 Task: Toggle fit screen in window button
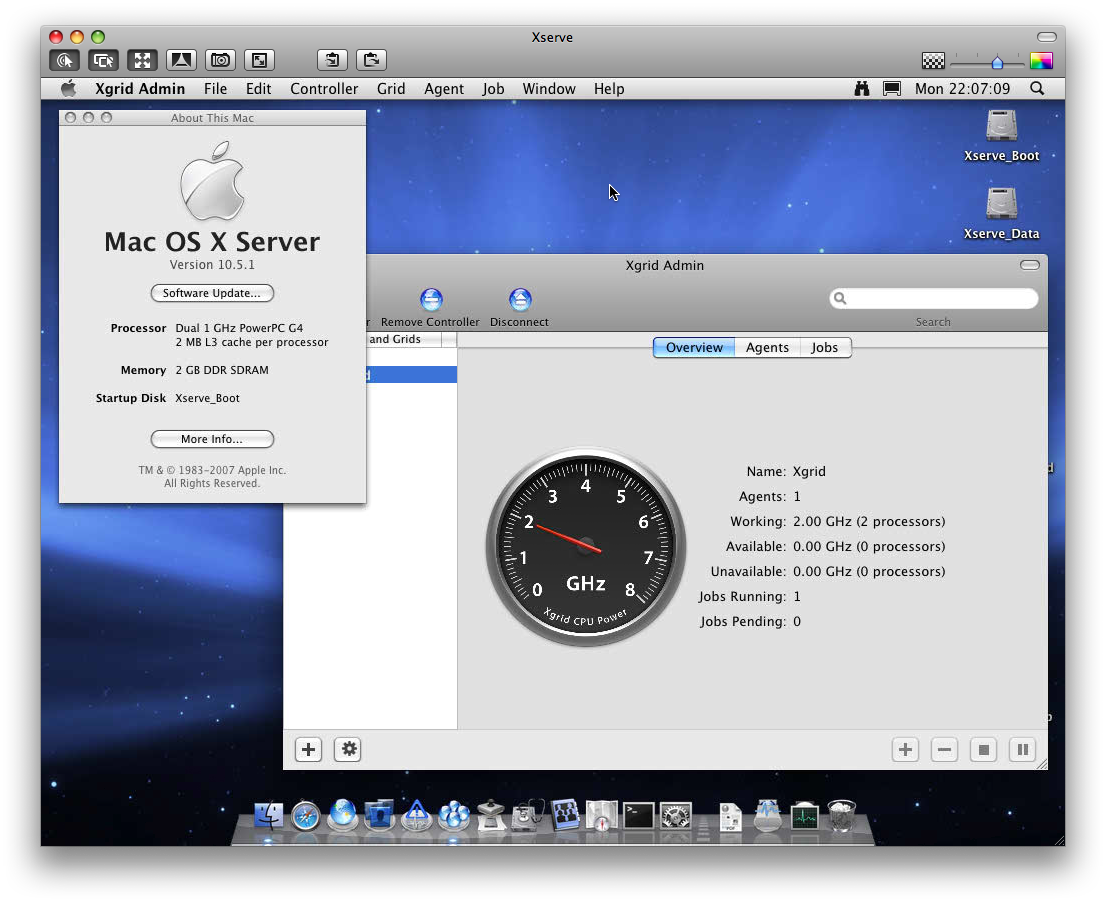[142, 61]
